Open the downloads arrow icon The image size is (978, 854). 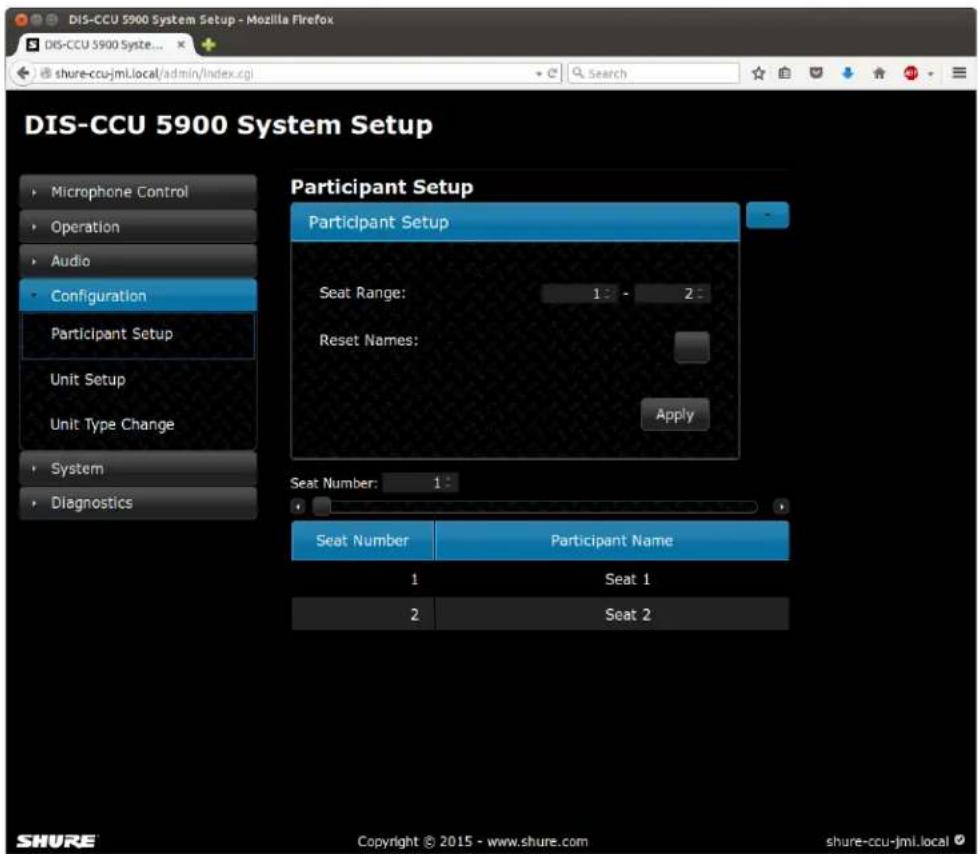point(848,73)
